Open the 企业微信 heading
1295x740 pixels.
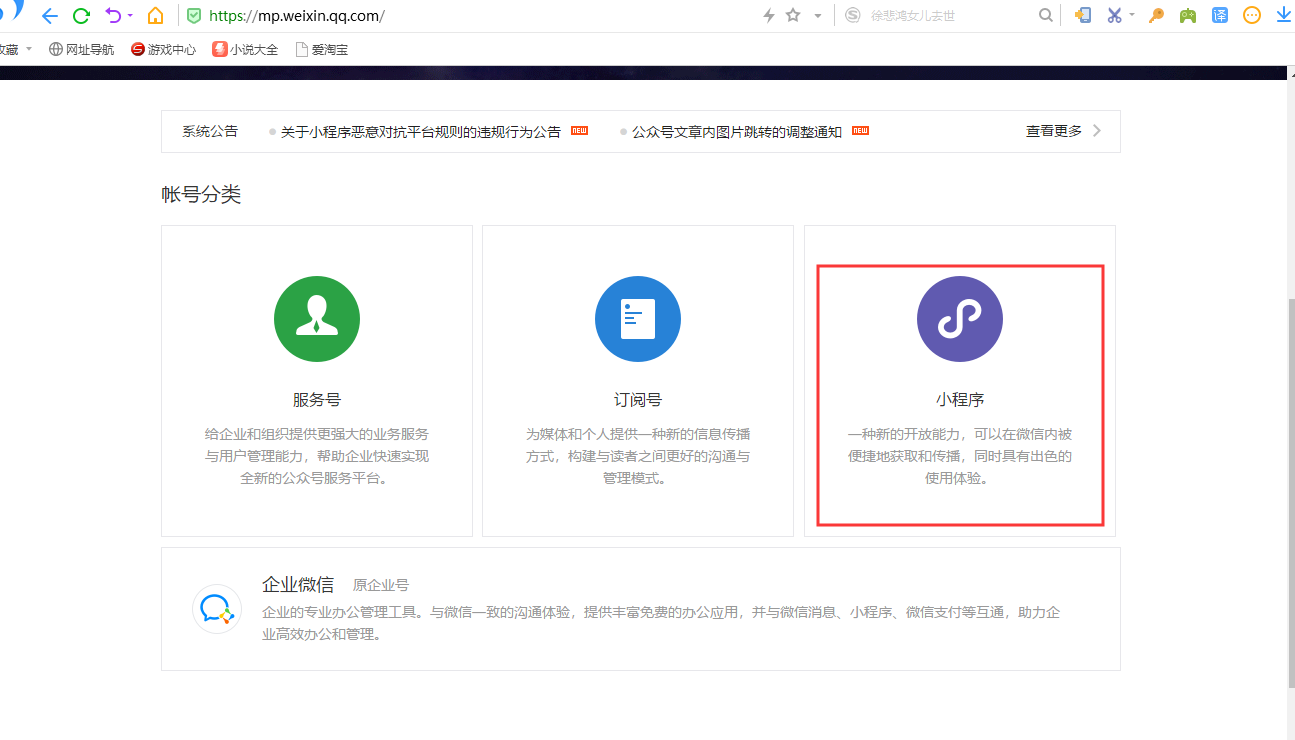coord(298,585)
